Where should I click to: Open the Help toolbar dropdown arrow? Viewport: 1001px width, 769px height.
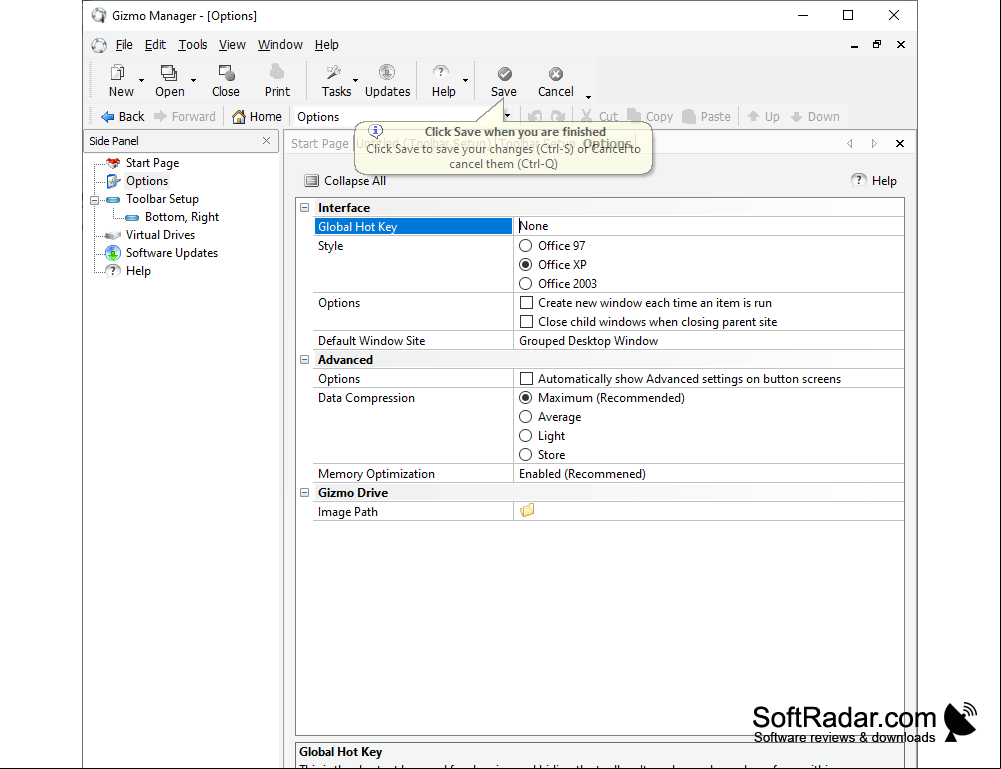click(x=465, y=80)
